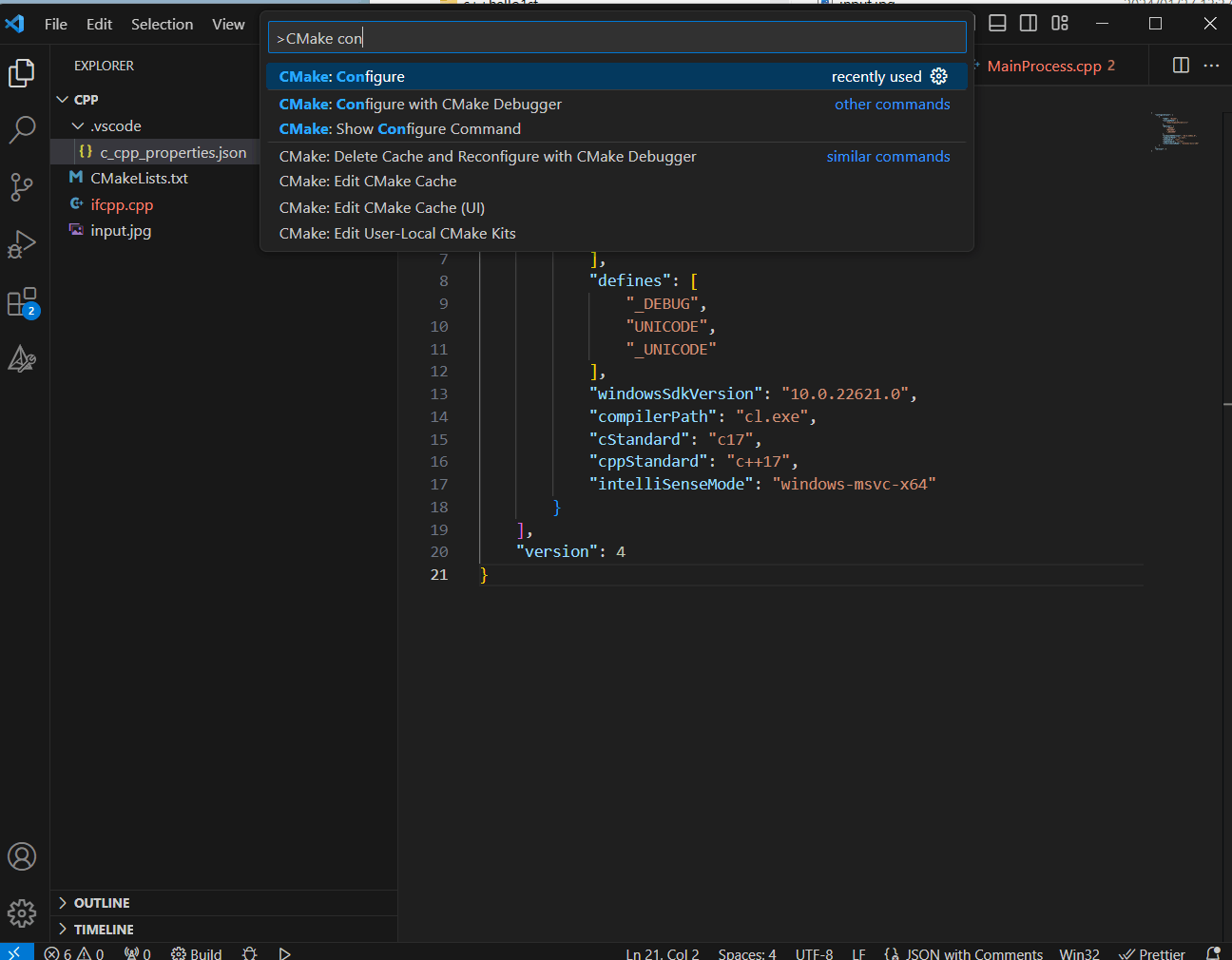Open the Source Control view

(22, 187)
